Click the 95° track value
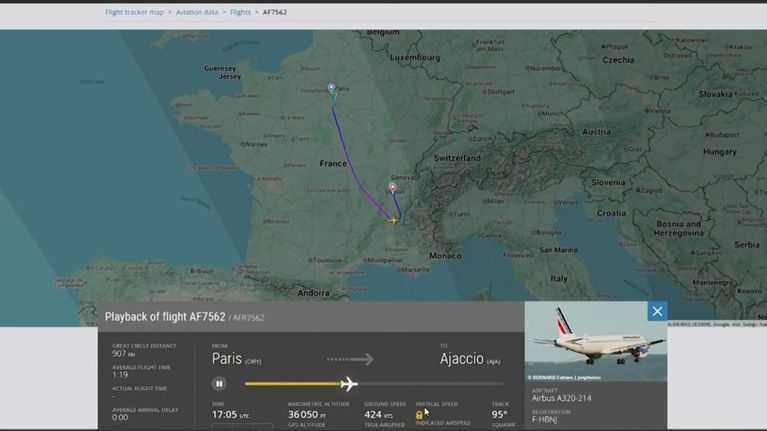The width and height of the screenshot is (767, 431). click(499, 414)
